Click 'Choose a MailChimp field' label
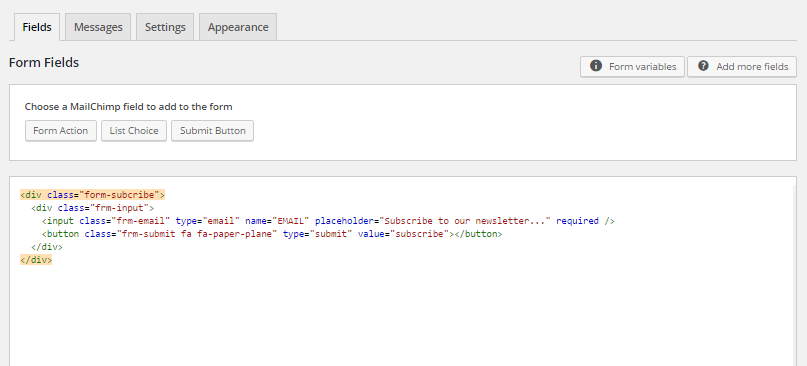807x366 pixels. pyautogui.click(x=129, y=107)
